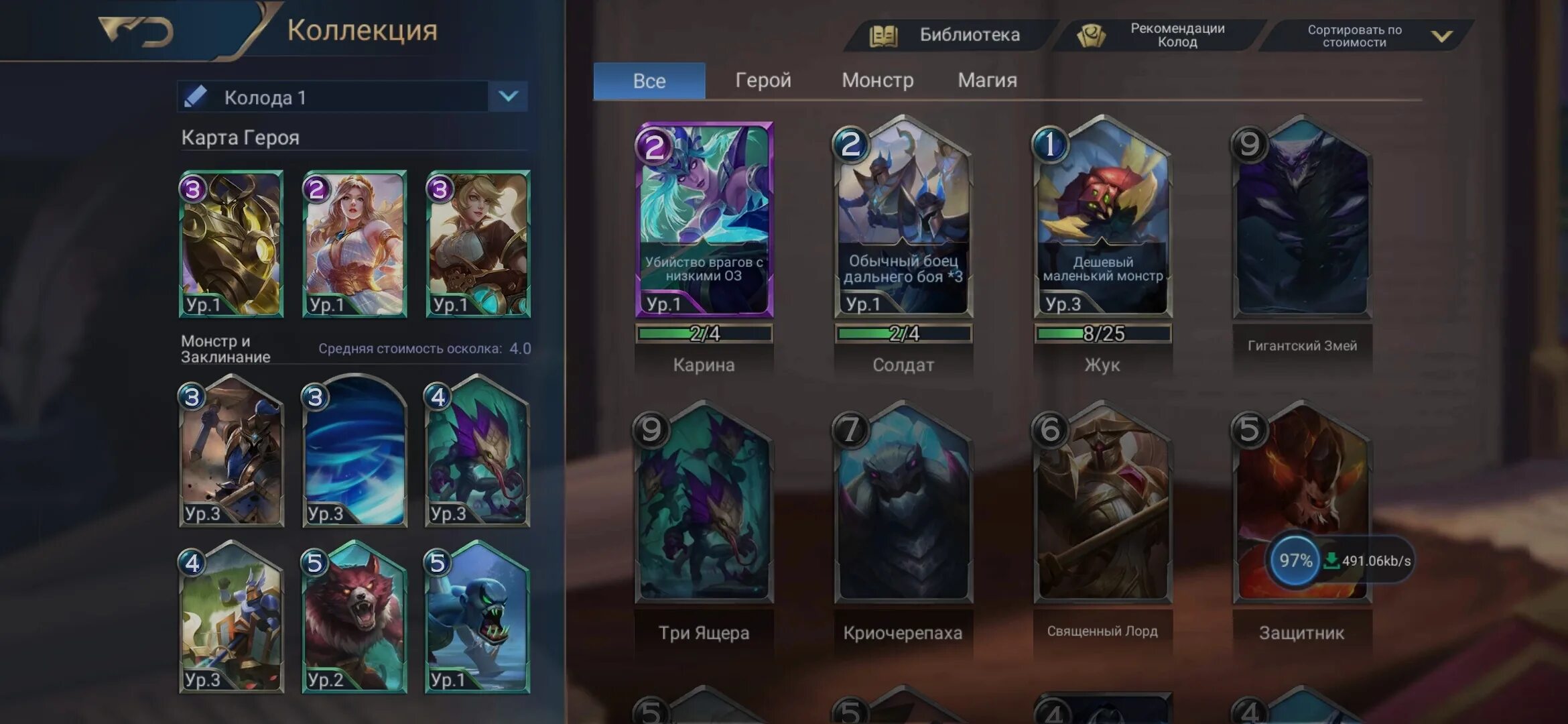
Task: Open the Библиотека book icon
Action: pos(883,36)
